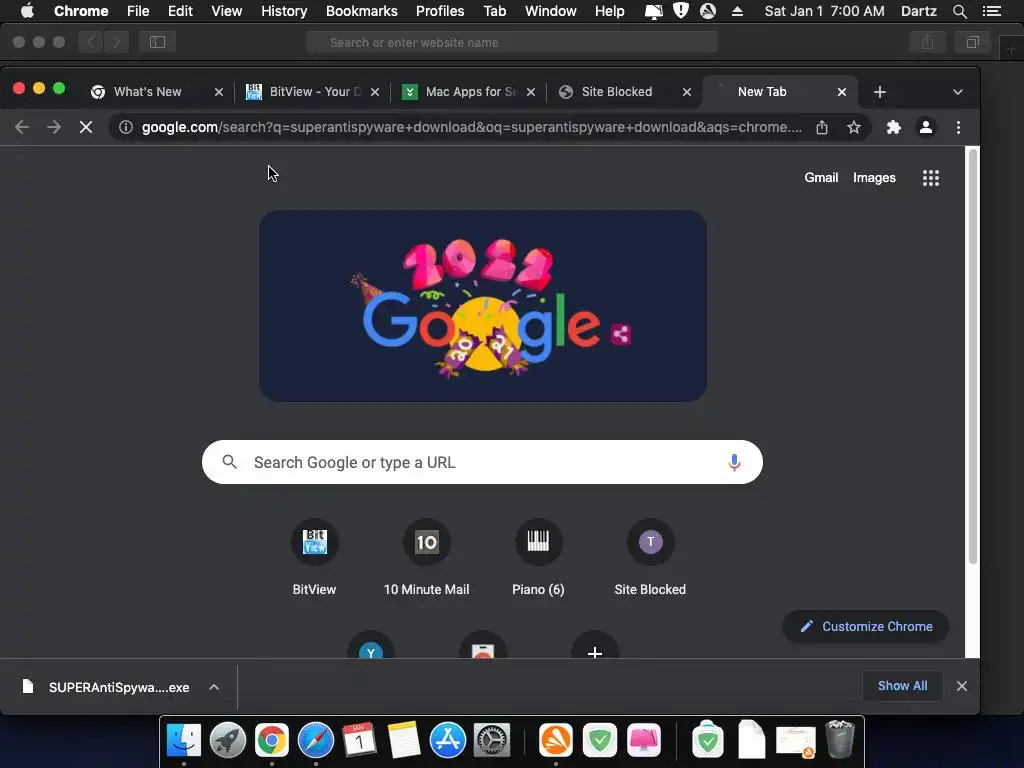Open App Store from the Dock
The width and height of the screenshot is (1024, 768).
(447, 741)
